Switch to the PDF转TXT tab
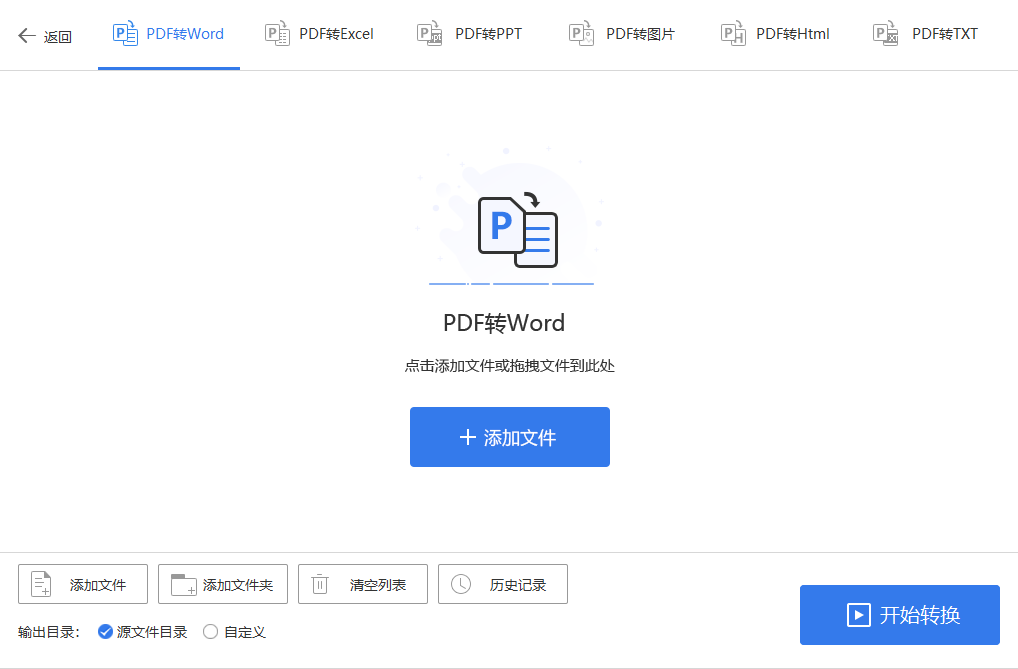 pos(926,34)
